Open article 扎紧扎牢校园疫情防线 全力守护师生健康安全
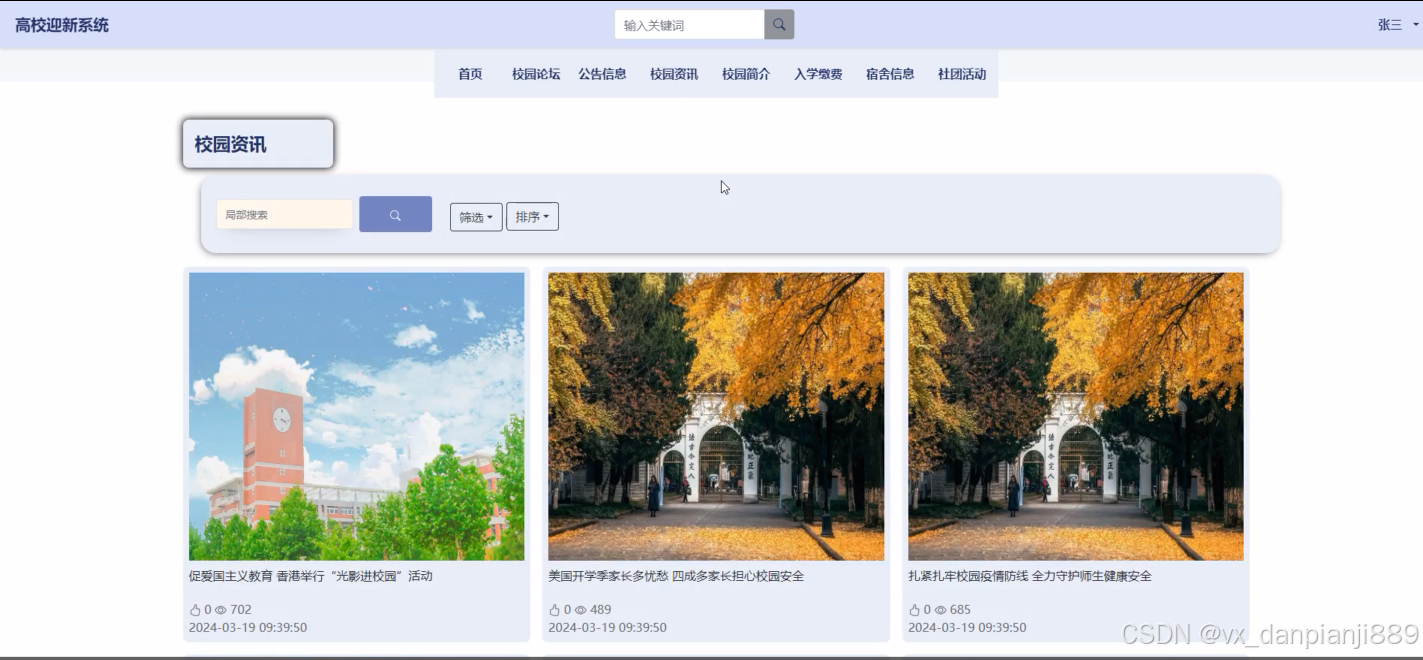 coord(1030,576)
